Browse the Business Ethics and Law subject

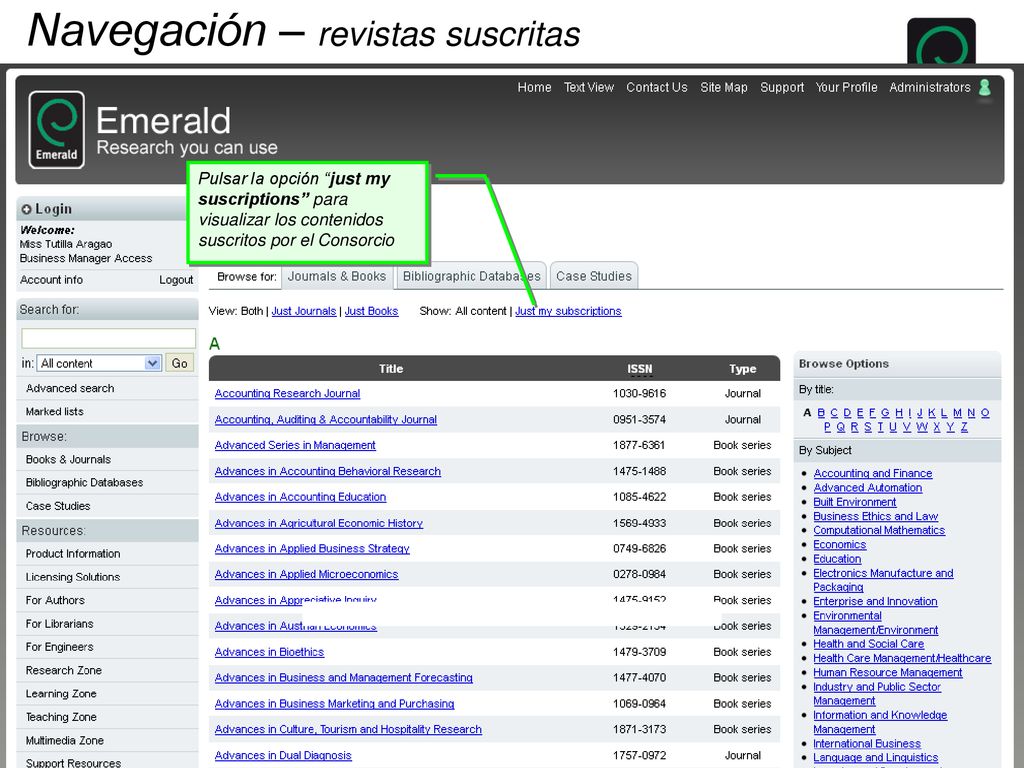[876, 517]
